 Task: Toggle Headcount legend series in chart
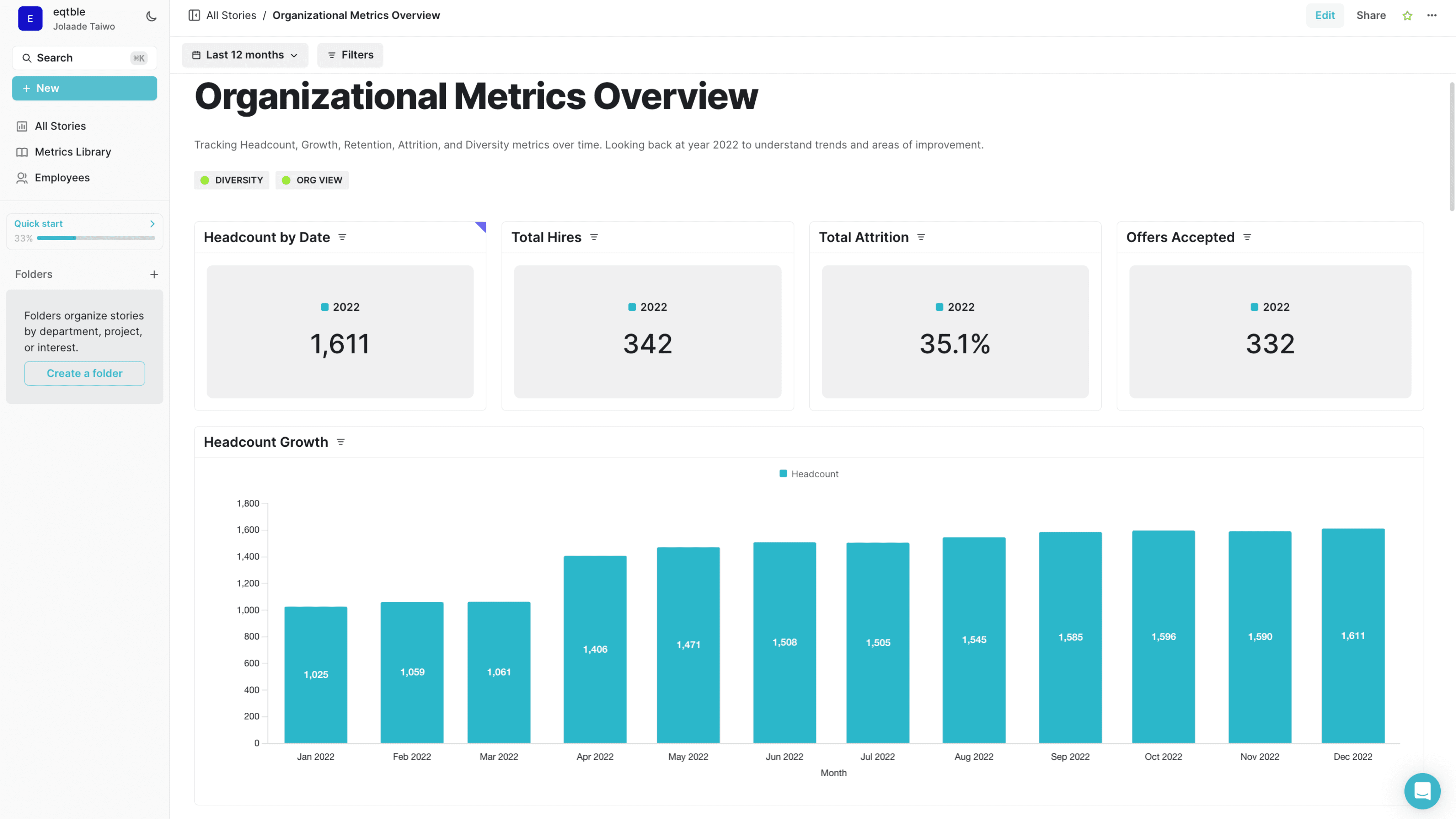[809, 473]
